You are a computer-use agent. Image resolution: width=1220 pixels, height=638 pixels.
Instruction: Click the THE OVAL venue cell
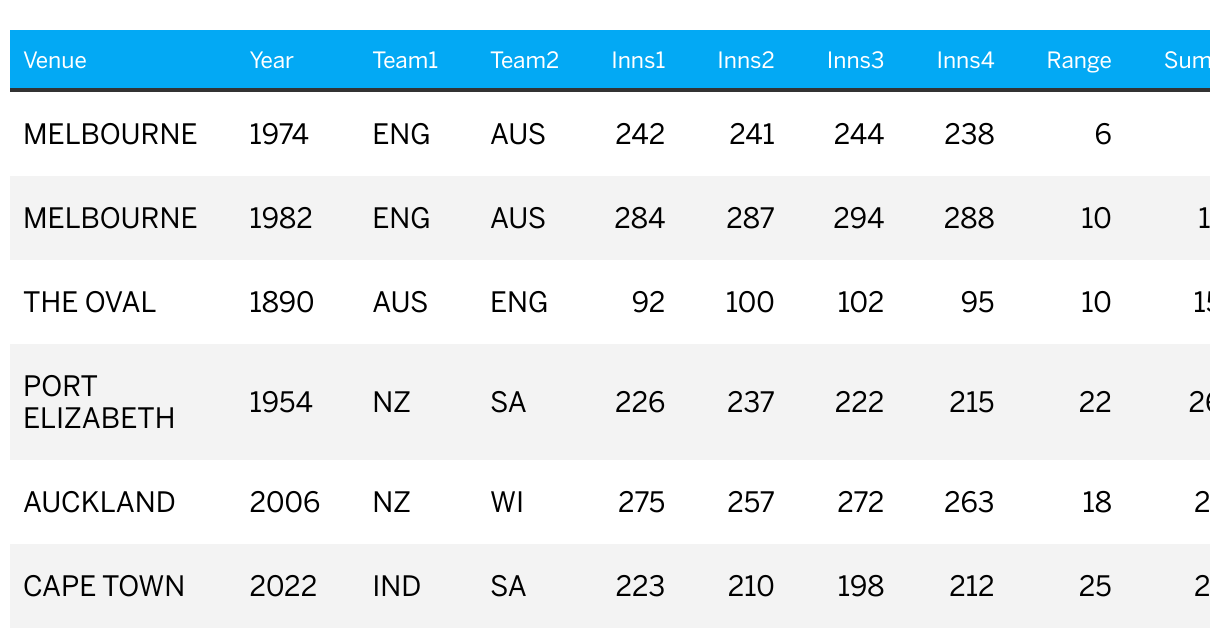(x=90, y=302)
